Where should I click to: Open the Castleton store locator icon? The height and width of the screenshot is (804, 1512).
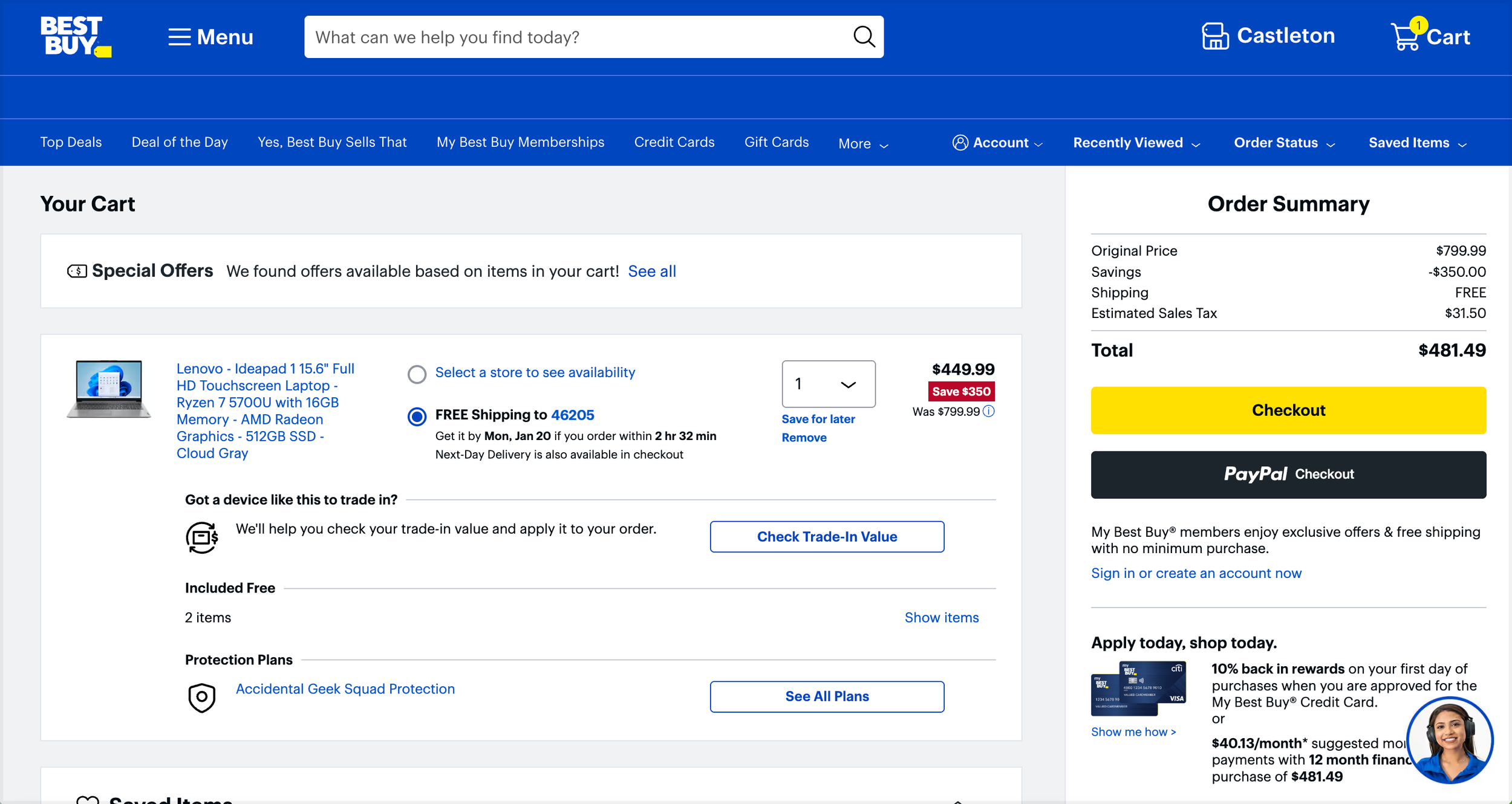pyautogui.click(x=1214, y=36)
